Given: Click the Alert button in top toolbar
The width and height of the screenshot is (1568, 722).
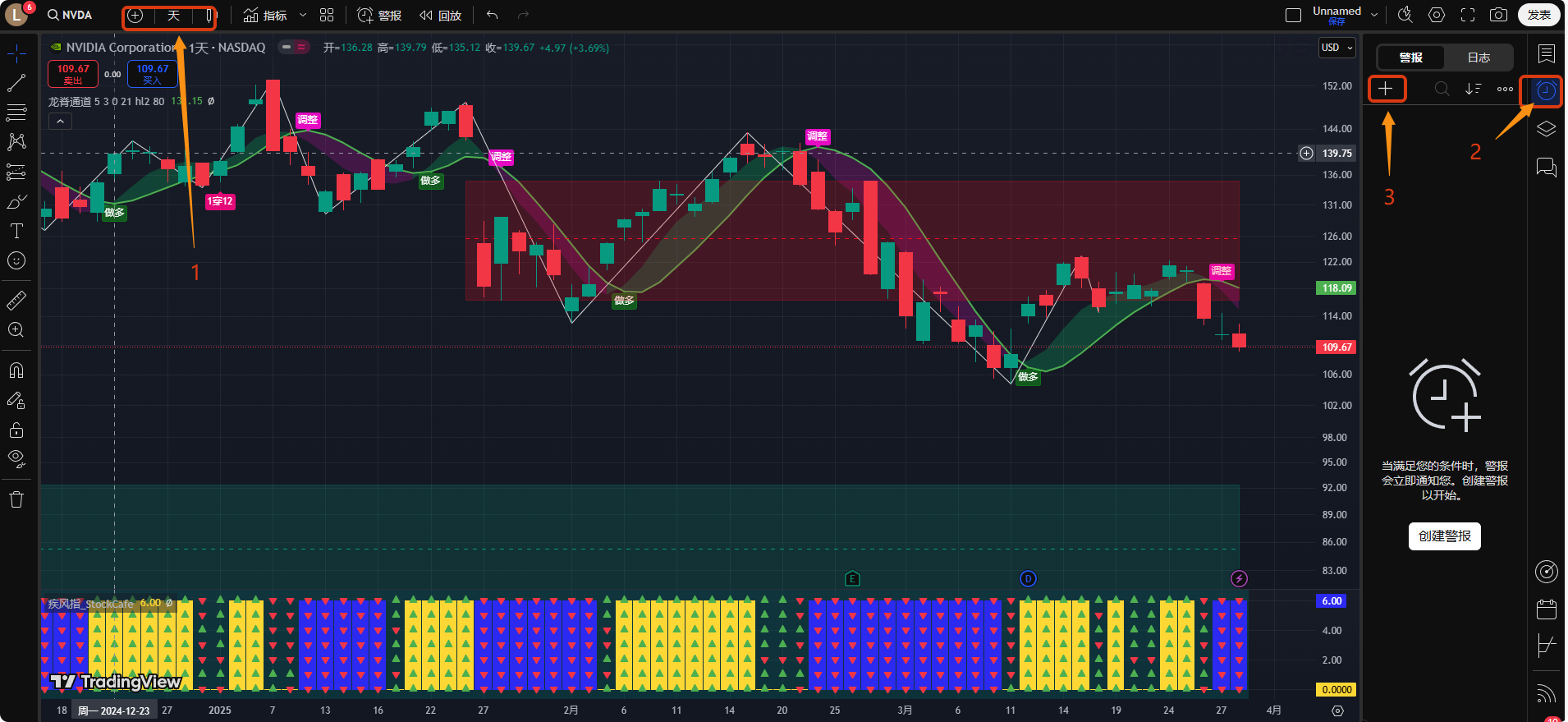Looking at the screenshot, I should (x=379, y=16).
